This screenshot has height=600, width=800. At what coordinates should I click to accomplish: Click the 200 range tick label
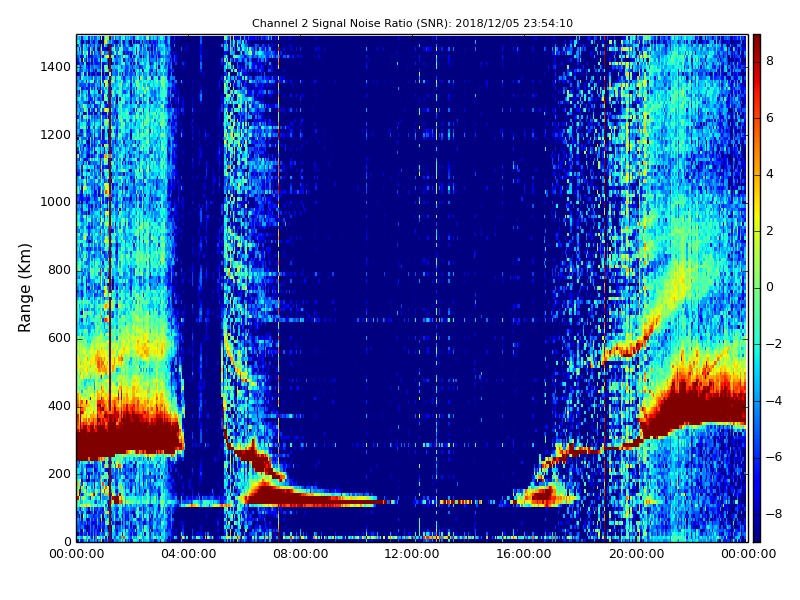point(59,473)
